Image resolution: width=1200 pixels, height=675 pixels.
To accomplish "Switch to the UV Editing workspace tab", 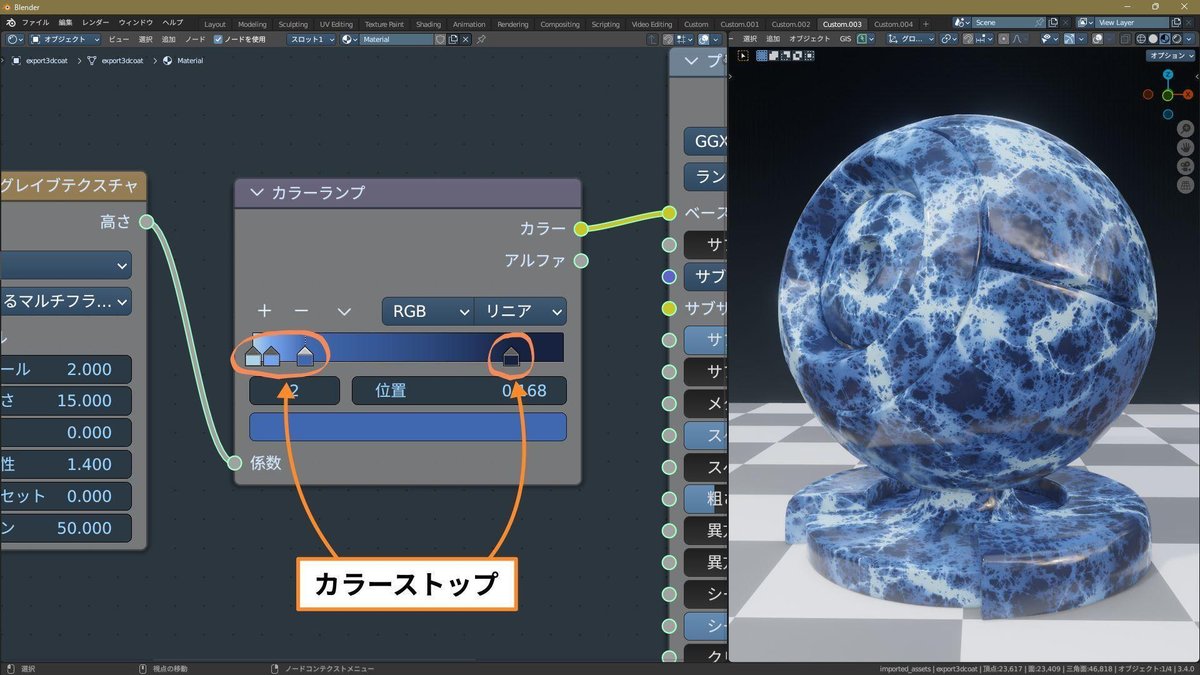I will 336,23.
